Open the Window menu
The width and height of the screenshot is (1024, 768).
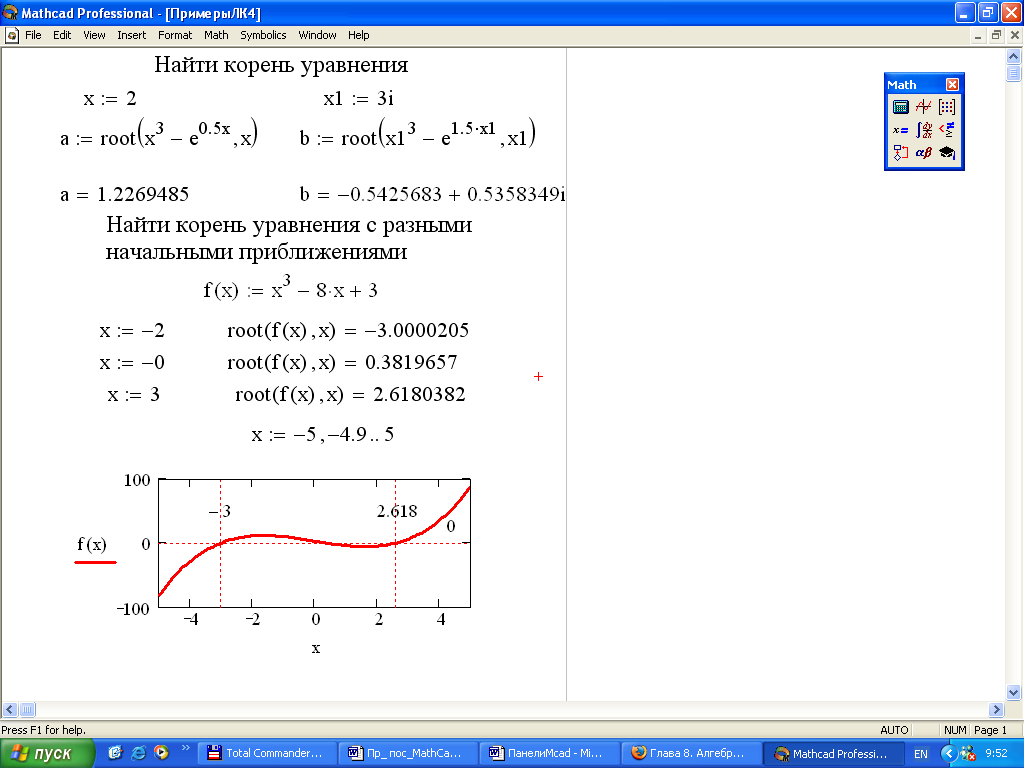pos(317,35)
